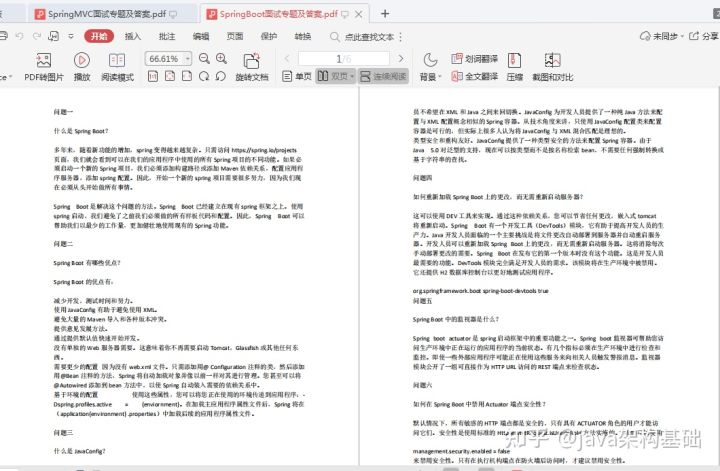Screen dimensions: 720x471
Task: Open the zoom percentage dropdown
Action: coord(187,59)
